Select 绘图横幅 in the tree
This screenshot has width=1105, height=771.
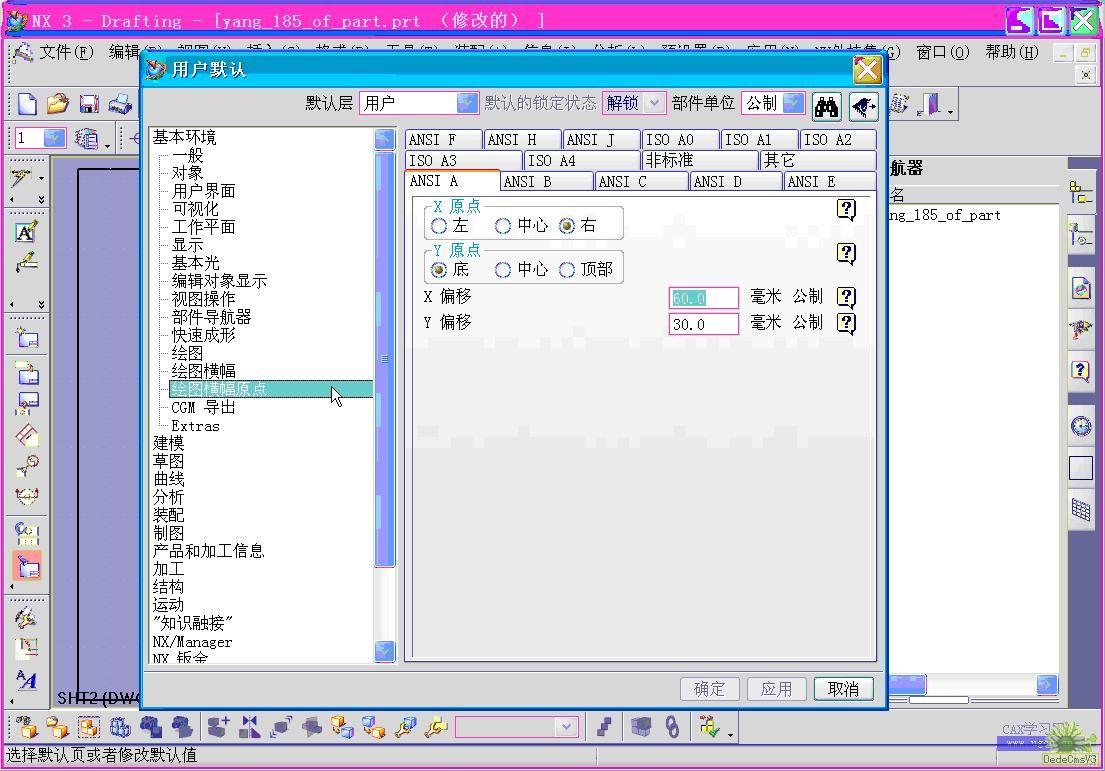pos(204,371)
